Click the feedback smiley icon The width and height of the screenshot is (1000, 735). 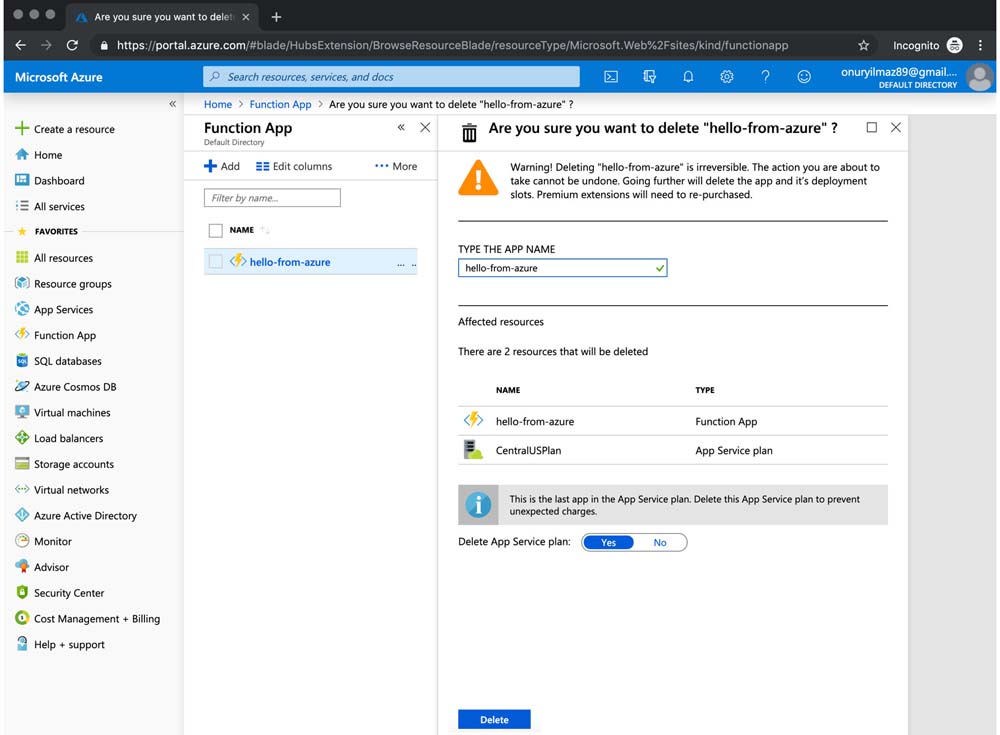(x=804, y=77)
